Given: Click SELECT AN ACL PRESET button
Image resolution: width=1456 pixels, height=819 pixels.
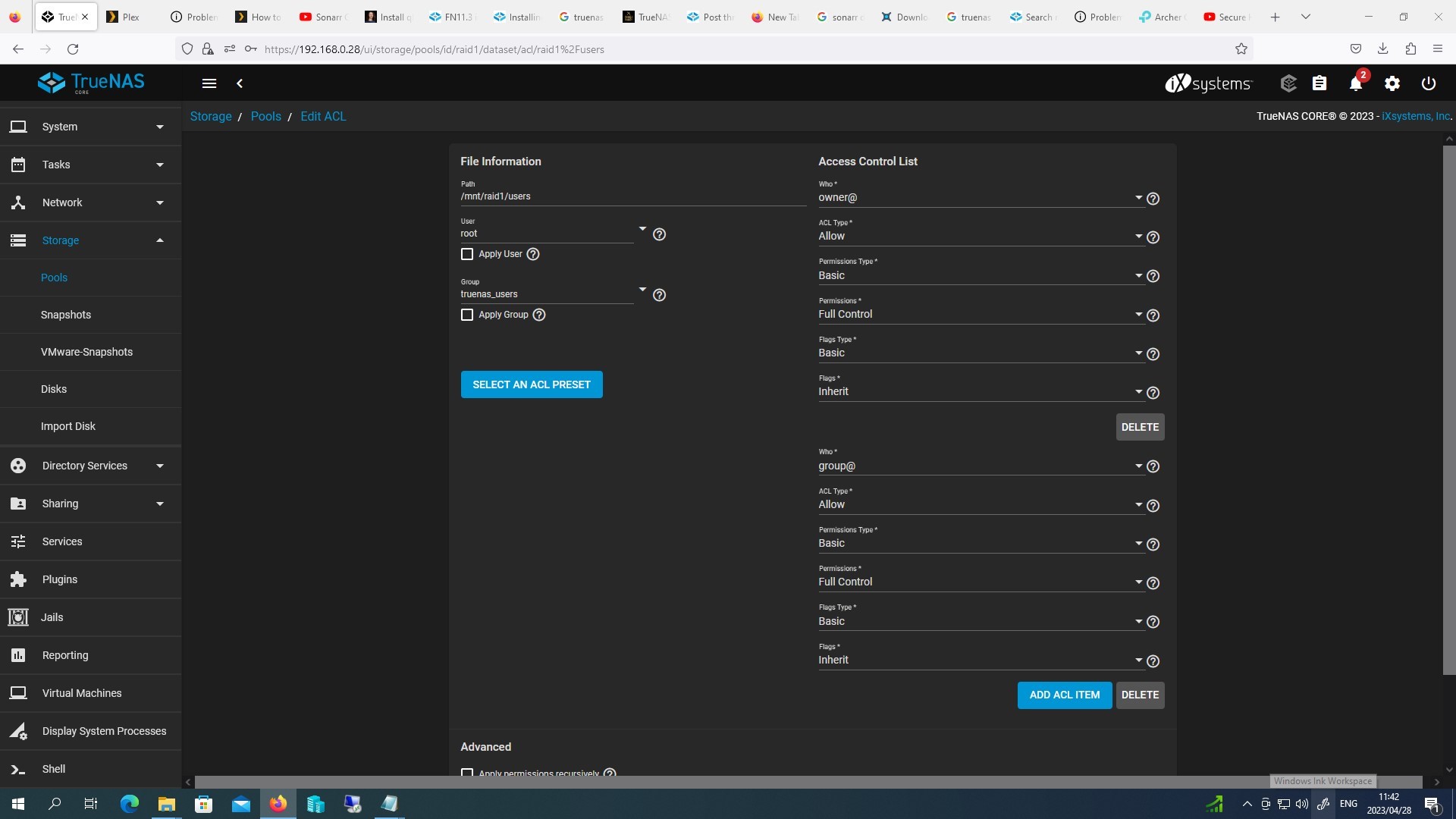Looking at the screenshot, I should pyautogui.click(x=532, y=384).
